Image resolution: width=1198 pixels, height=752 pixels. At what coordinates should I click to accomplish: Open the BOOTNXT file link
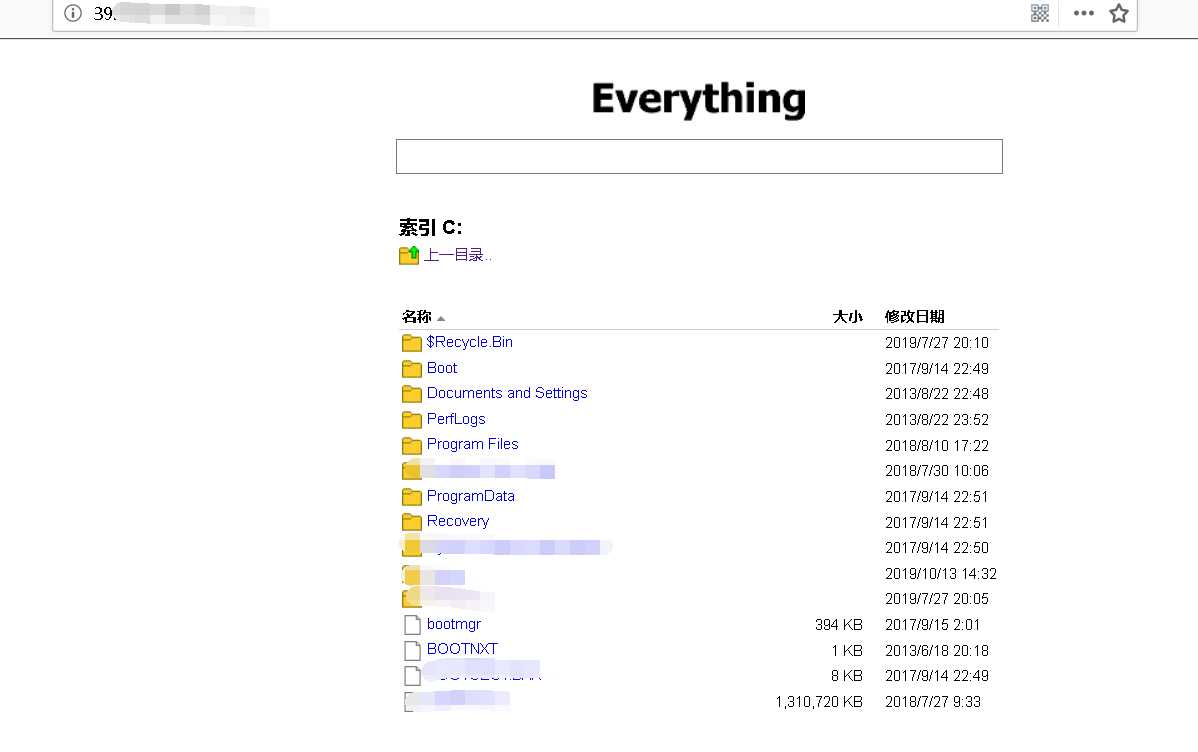pyautogui.click(x=462, y=649)
